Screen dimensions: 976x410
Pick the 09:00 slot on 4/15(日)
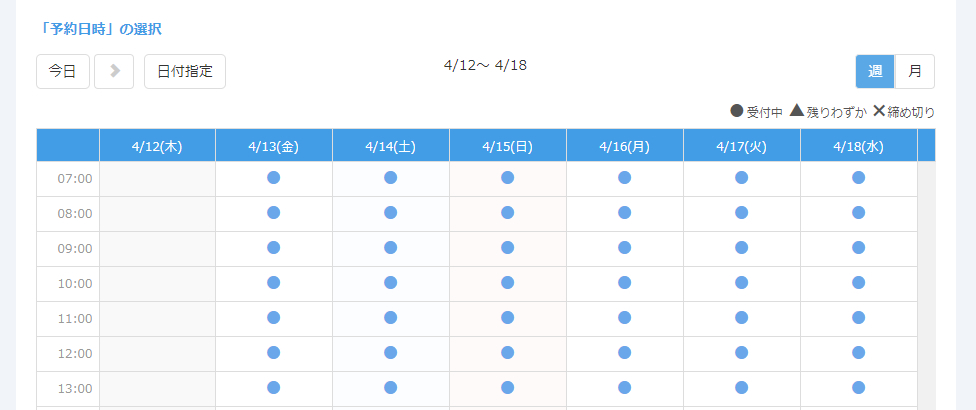pos(508,248)
